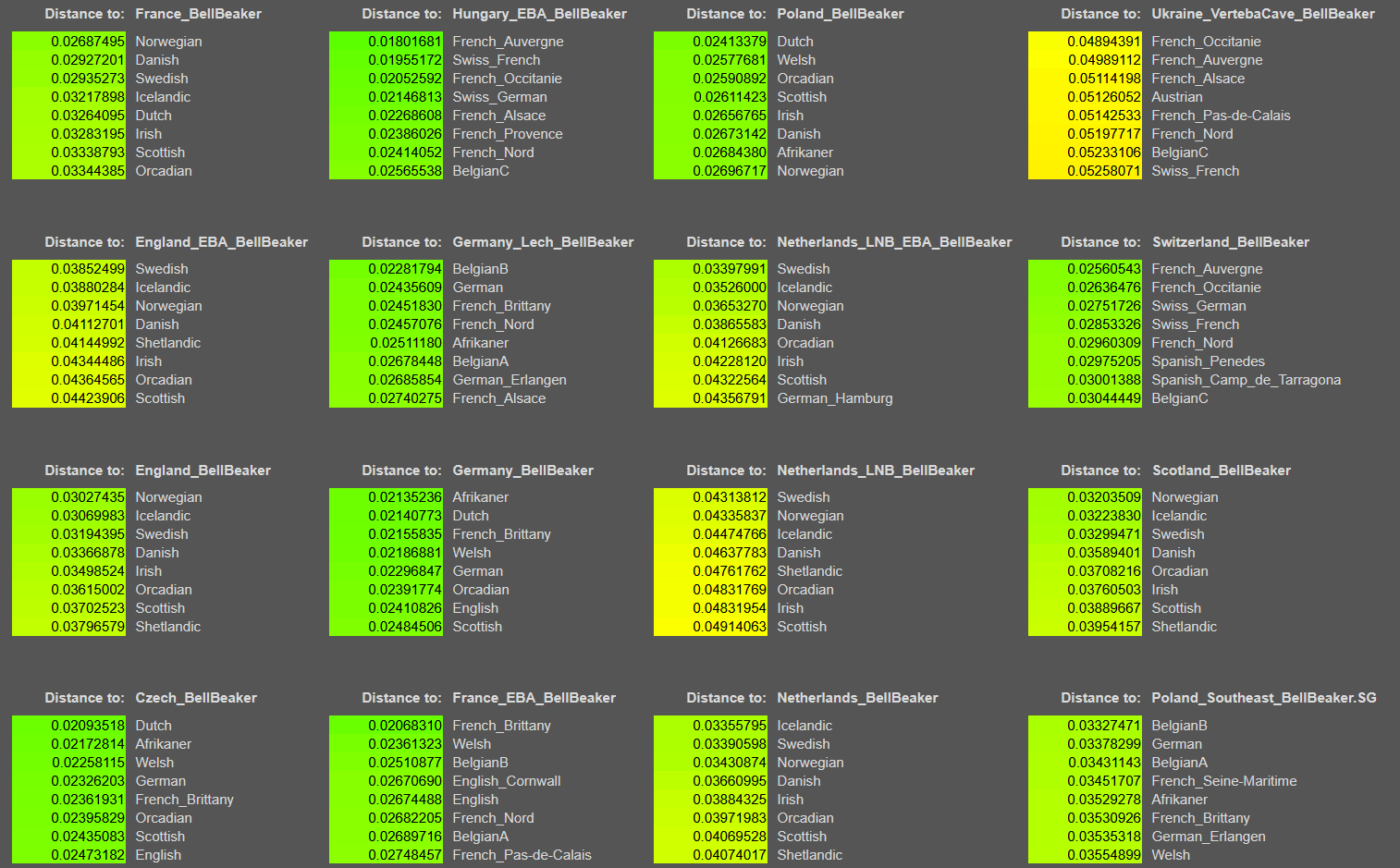Select the distance value 0.03203509
The height and width of the screenshot is (868, 1400).
tap(1104, 497)
